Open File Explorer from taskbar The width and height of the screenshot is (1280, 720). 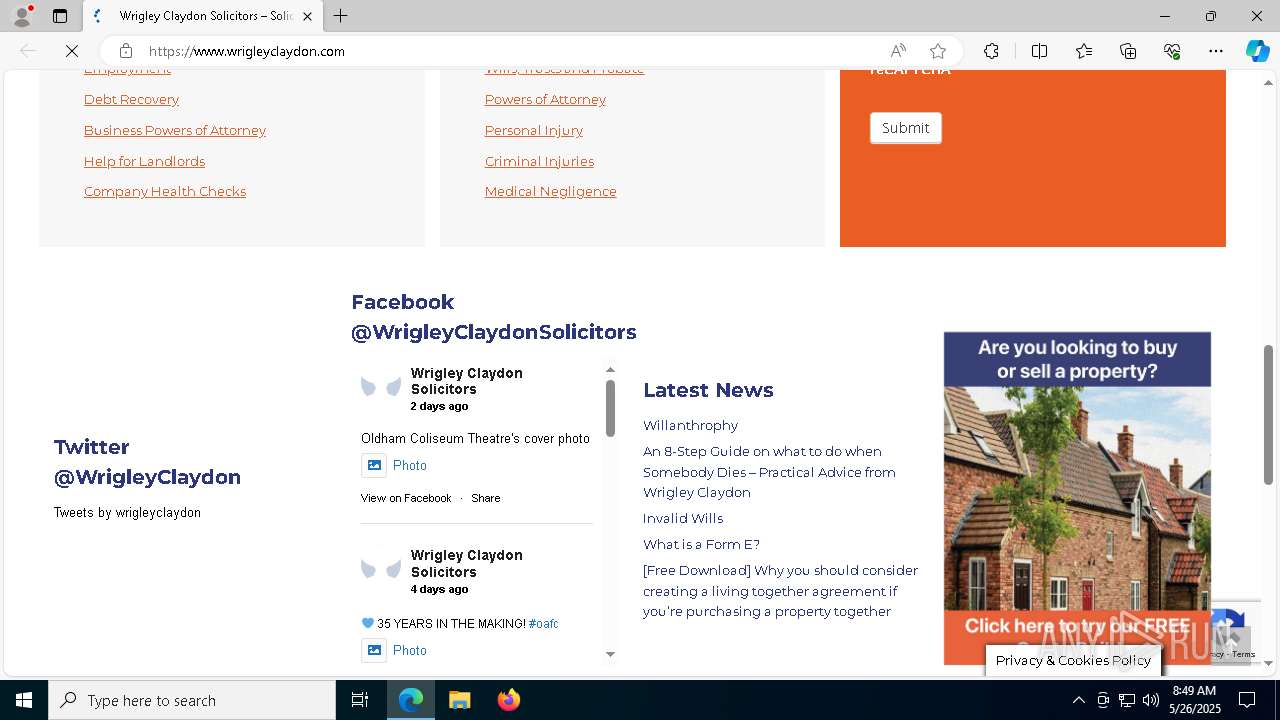click(x=459, y=700)
